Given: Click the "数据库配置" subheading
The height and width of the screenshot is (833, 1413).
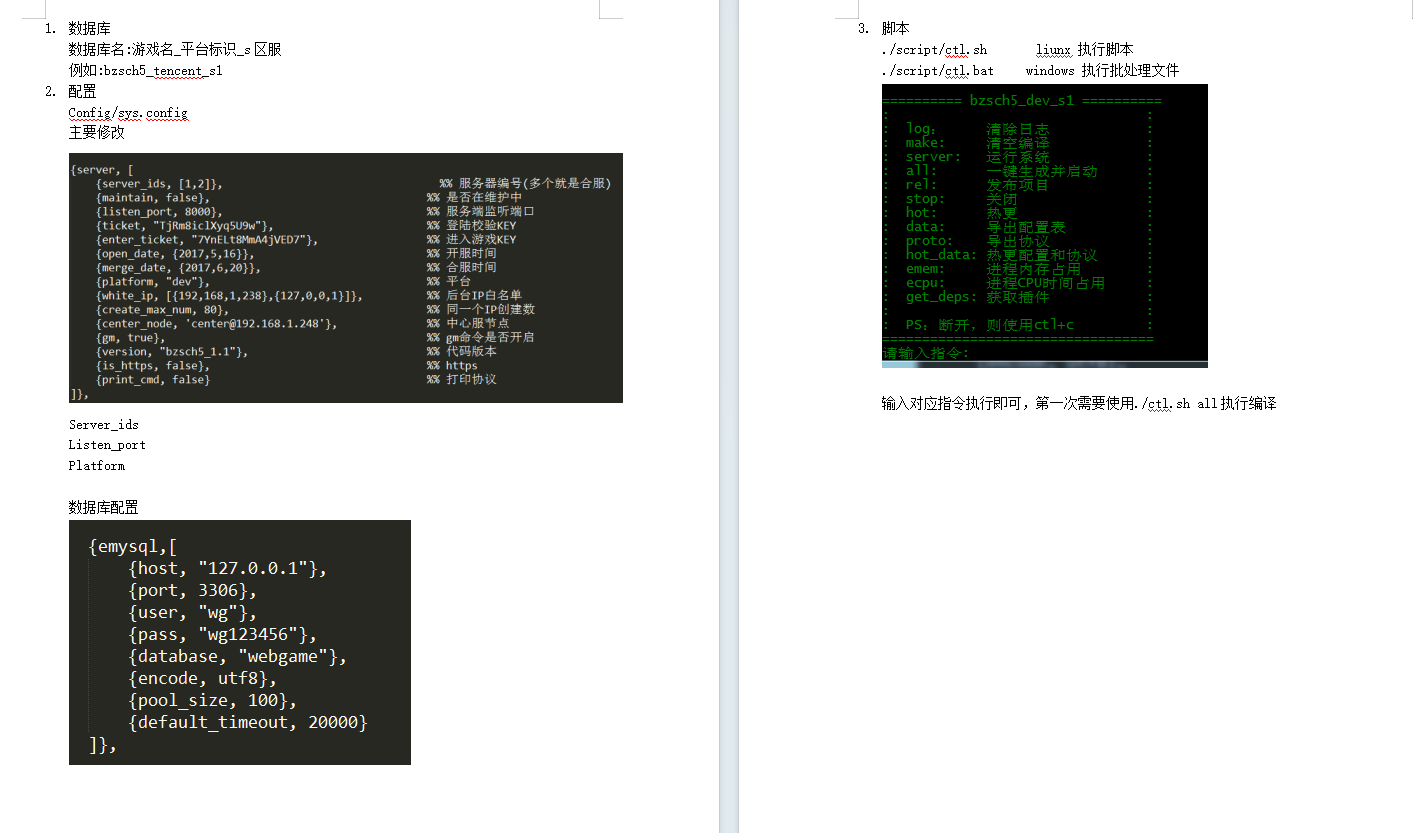Looking at the screenshot, I should 103,508.
